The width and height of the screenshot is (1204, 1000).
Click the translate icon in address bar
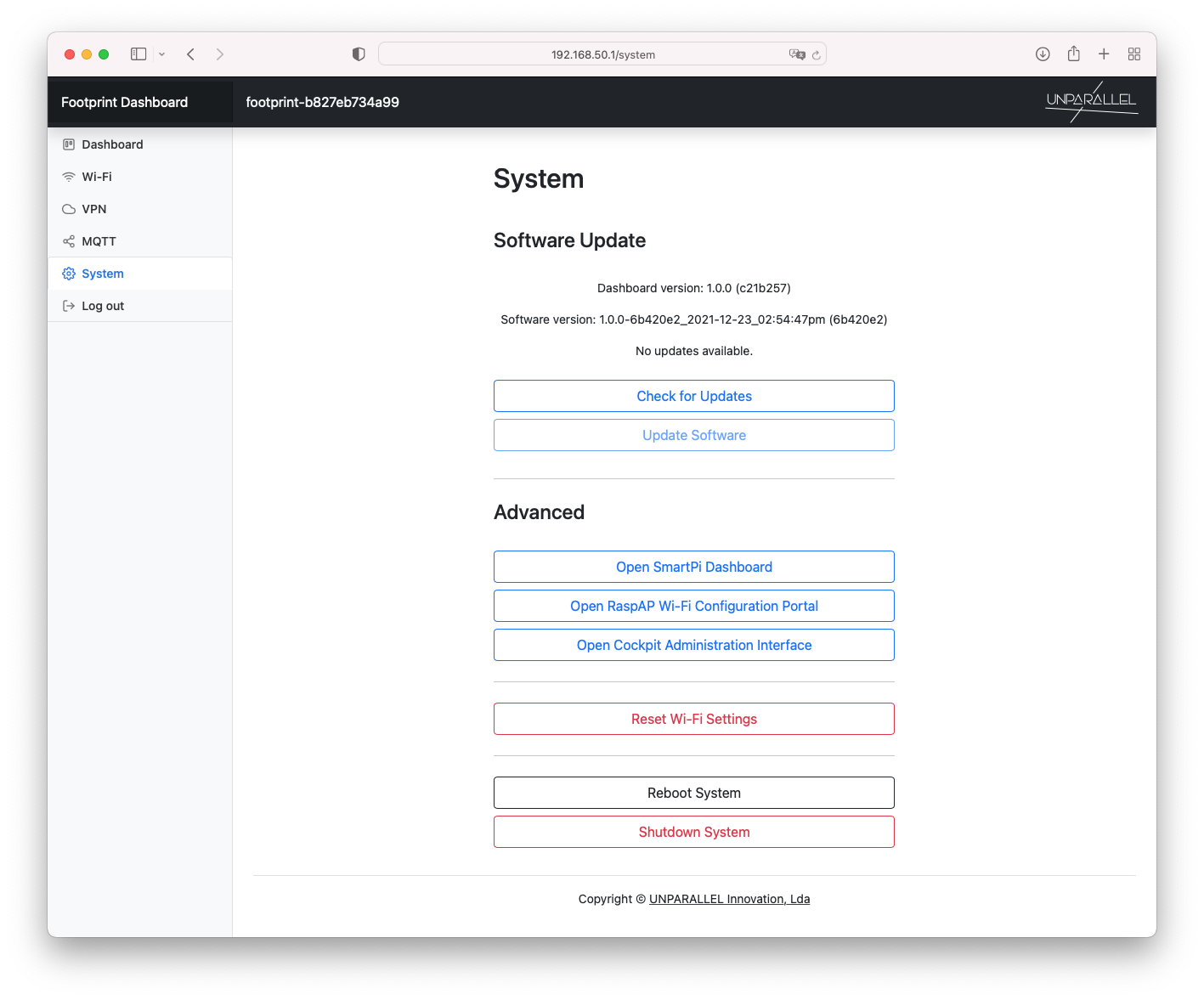797,54
